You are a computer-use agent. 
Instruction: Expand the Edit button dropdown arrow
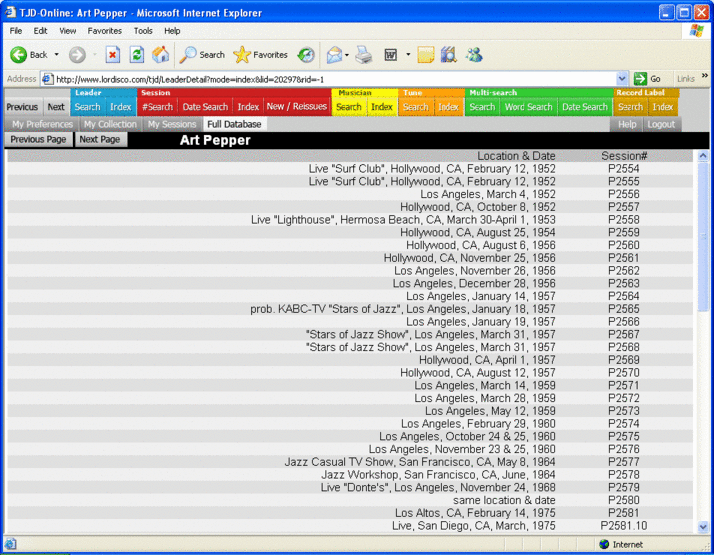(408, 55)
